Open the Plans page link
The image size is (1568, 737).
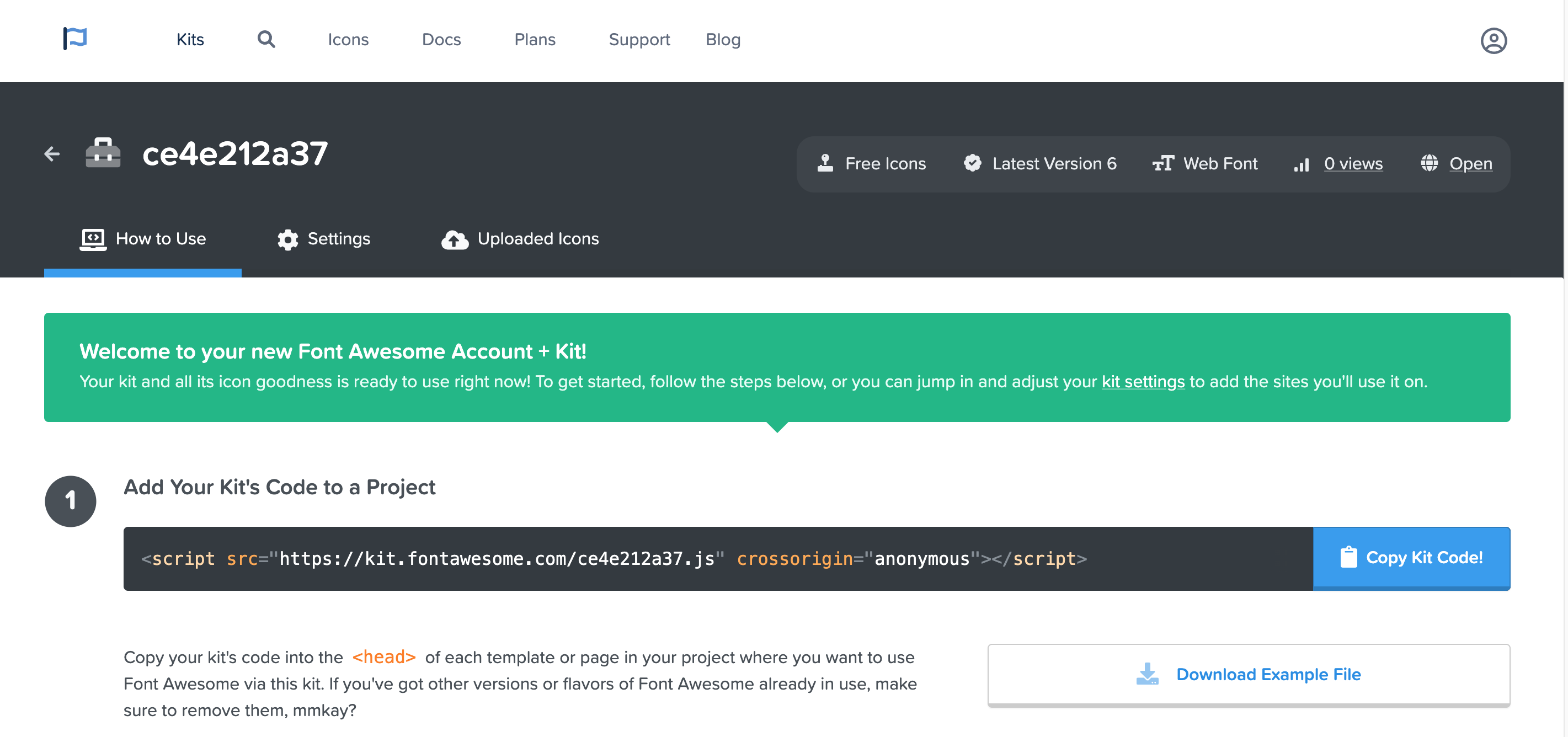535,40
